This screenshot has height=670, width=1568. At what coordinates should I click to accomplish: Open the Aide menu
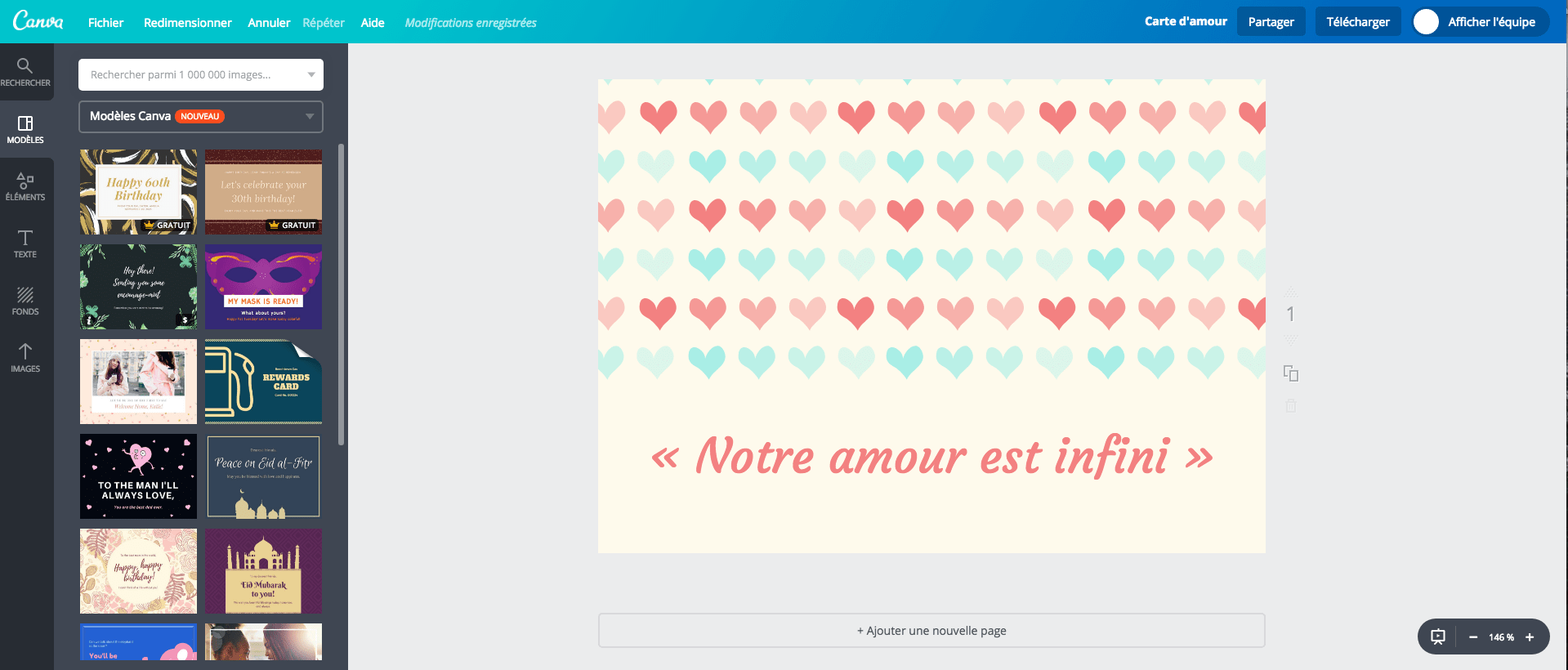click(x=373, y=23)
